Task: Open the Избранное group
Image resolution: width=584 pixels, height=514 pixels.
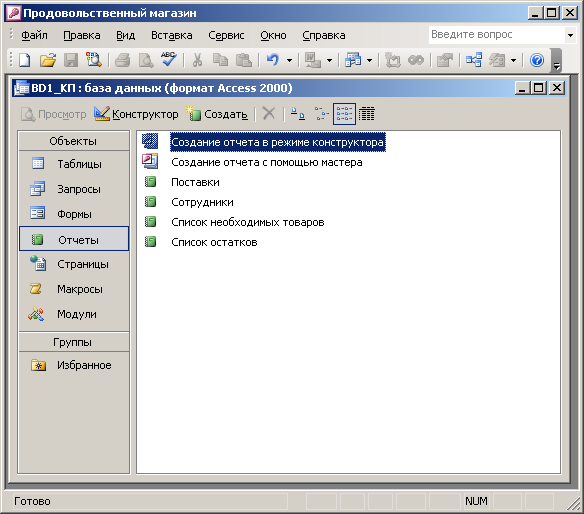Action: pyautogui.click(x=74, y=365)
